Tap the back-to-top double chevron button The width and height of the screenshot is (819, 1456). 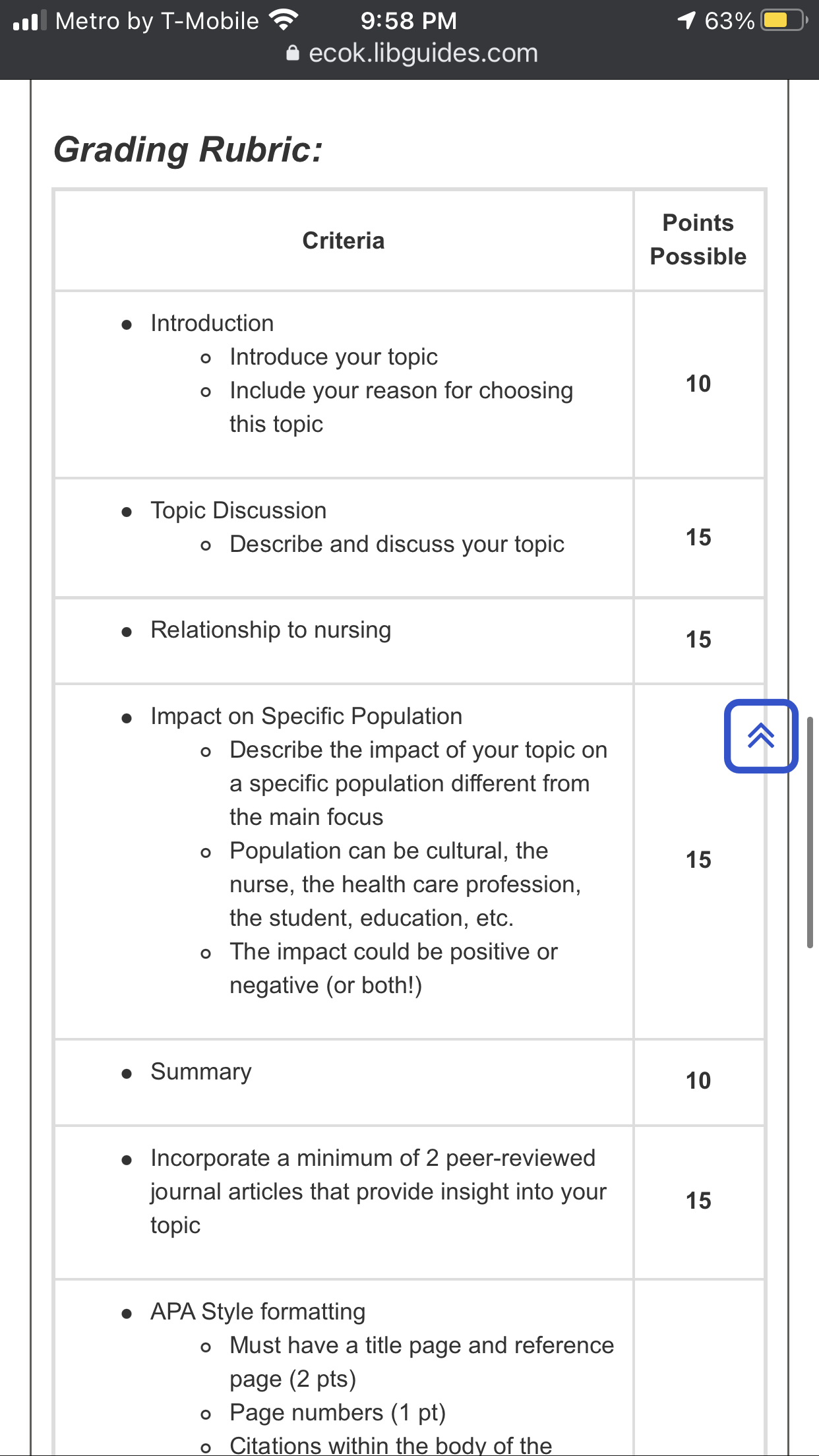click(761, 736)
